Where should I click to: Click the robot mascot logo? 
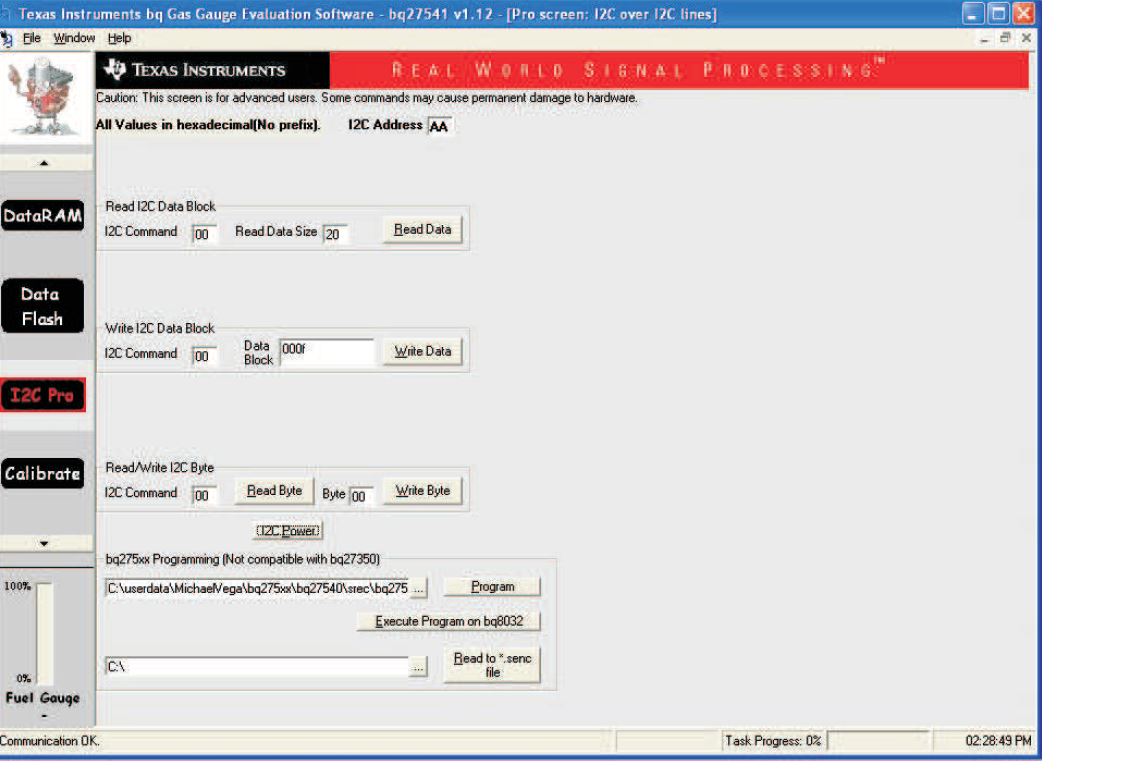46,98
